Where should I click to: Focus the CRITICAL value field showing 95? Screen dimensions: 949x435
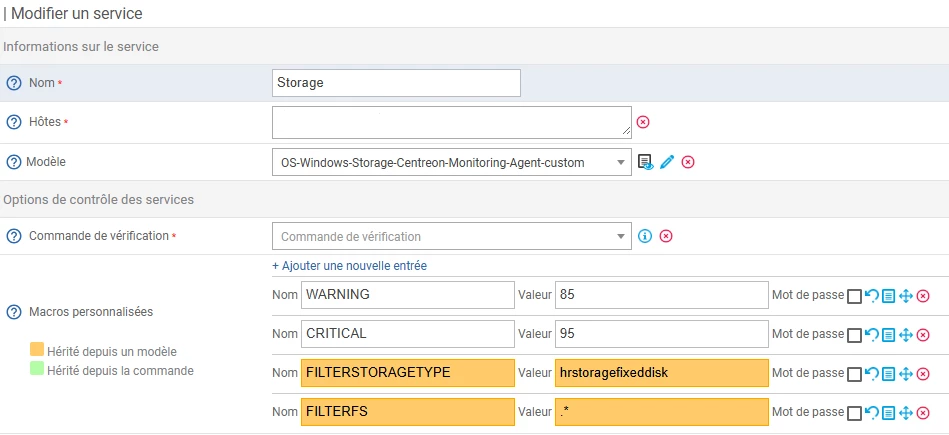661,334
